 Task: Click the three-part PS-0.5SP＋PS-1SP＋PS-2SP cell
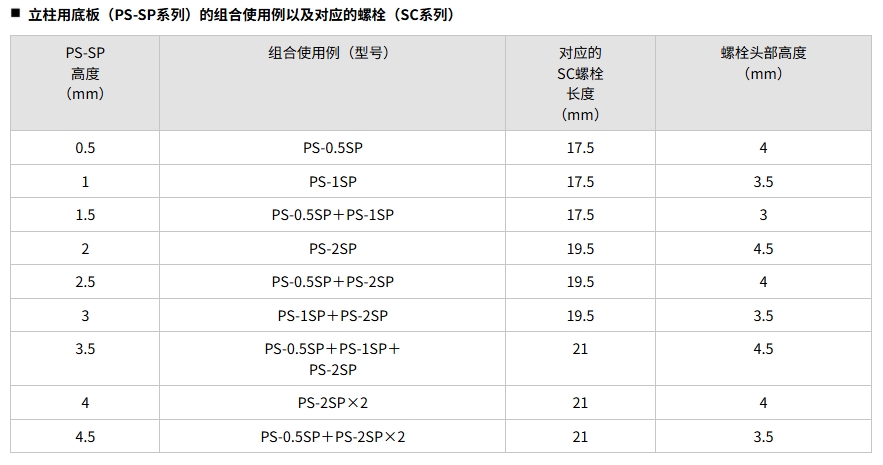(332, 359)
